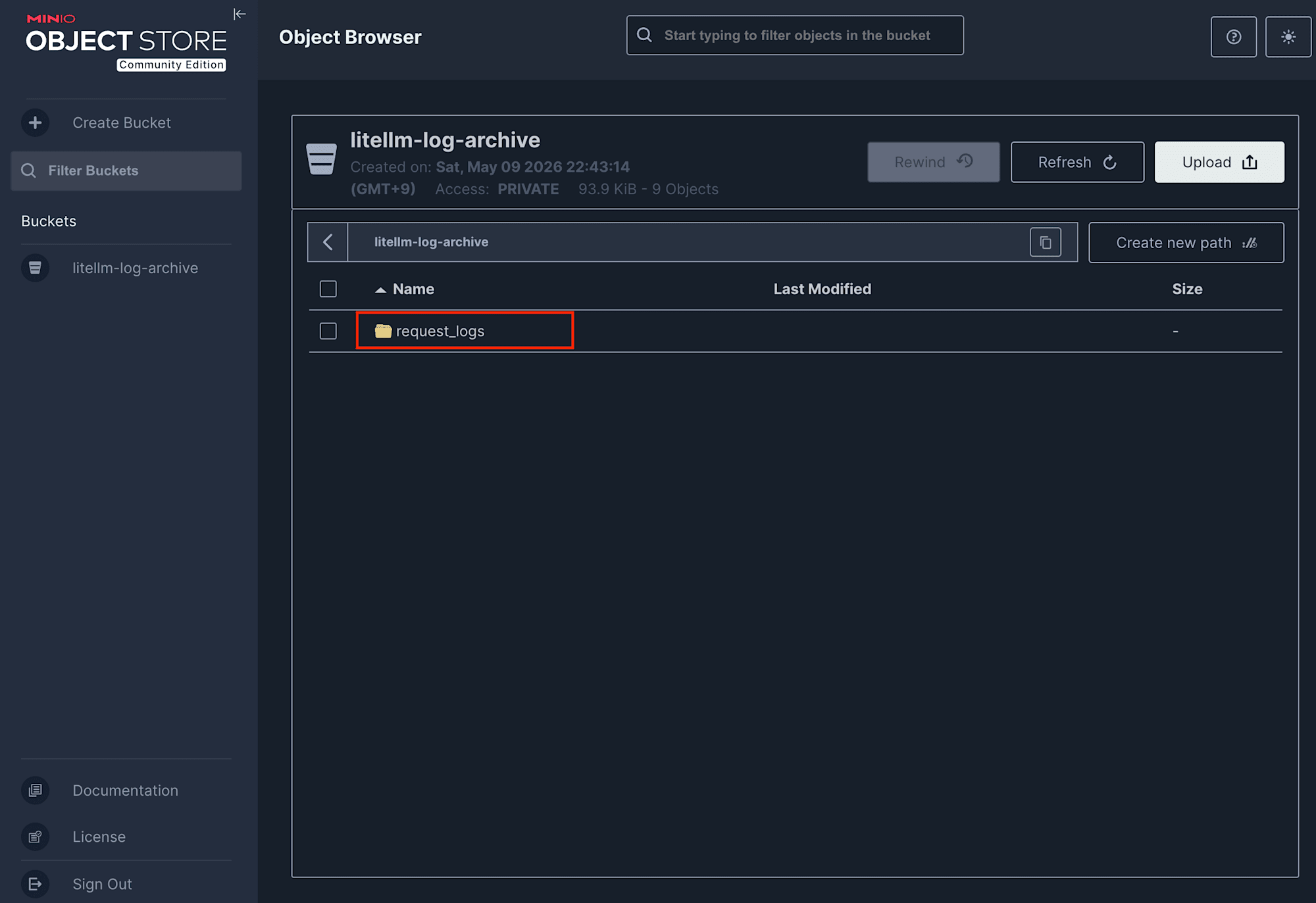Viewport: 1316px width, 903px height.
Task: Open the help question mark icon
Action: point(1234,37)
